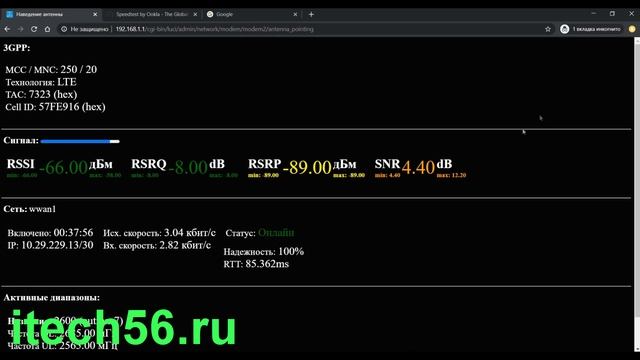The width and height of the screenshot is (640, 360).
Task: Click the 3GPP section heading
Action: pyautogui.click(x=17, y=48)
